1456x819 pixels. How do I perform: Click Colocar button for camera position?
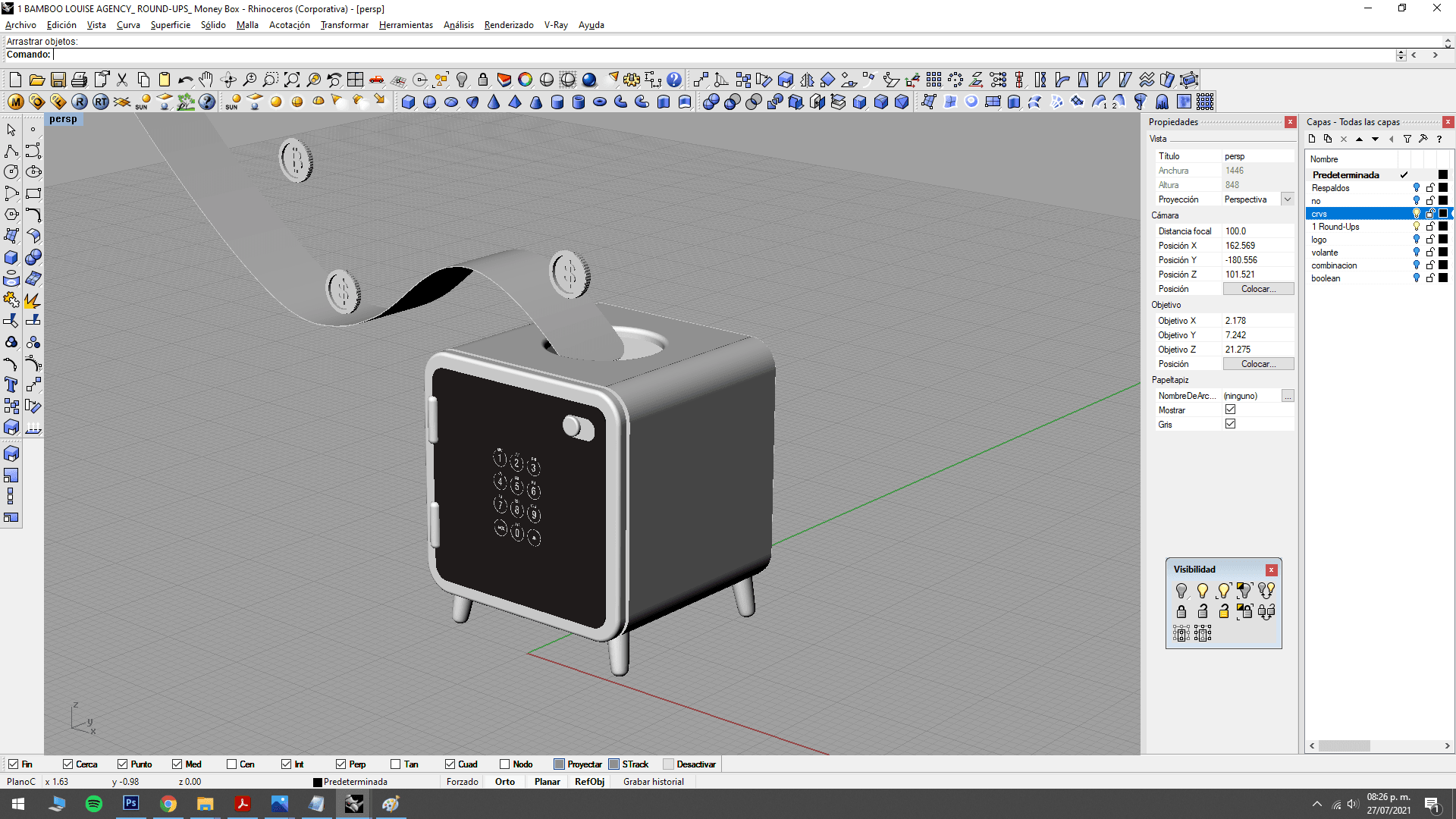[1258, 289]
